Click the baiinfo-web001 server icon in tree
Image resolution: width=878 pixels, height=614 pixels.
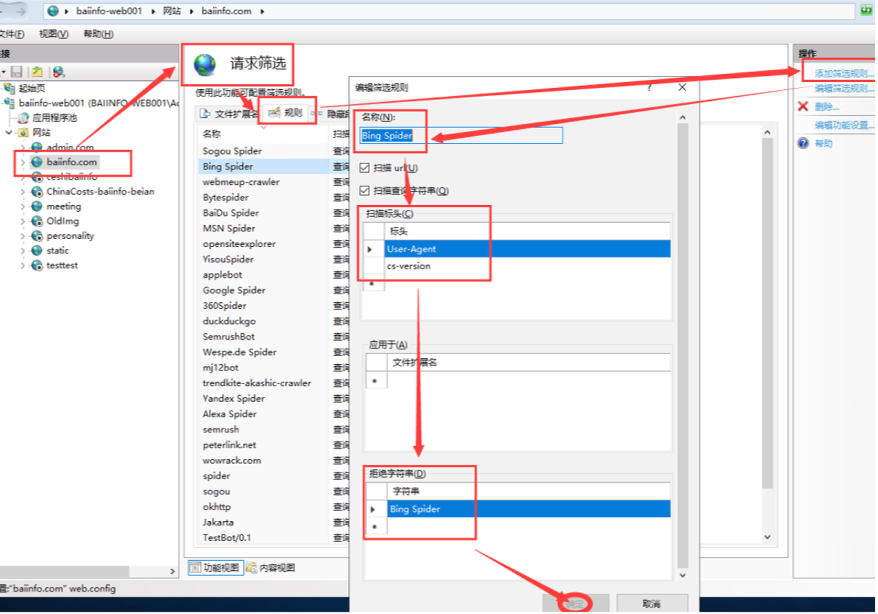pyautogui.click(x=9, y=103)
